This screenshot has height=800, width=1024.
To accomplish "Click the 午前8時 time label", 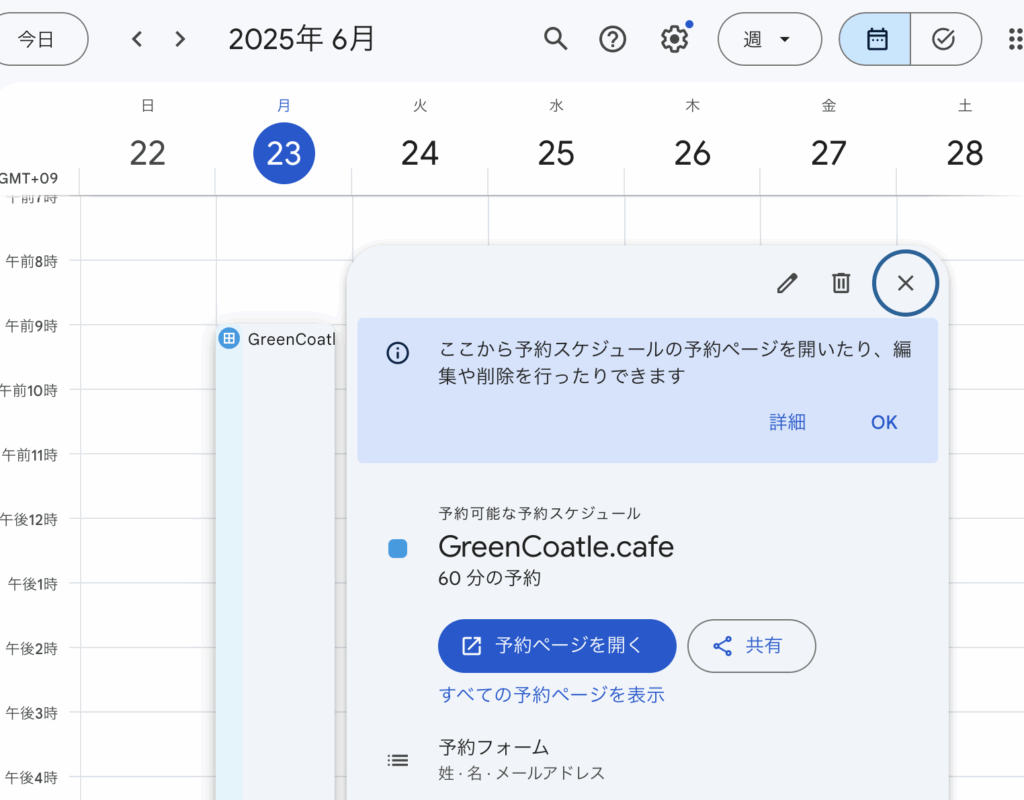I will coord(31,261).
